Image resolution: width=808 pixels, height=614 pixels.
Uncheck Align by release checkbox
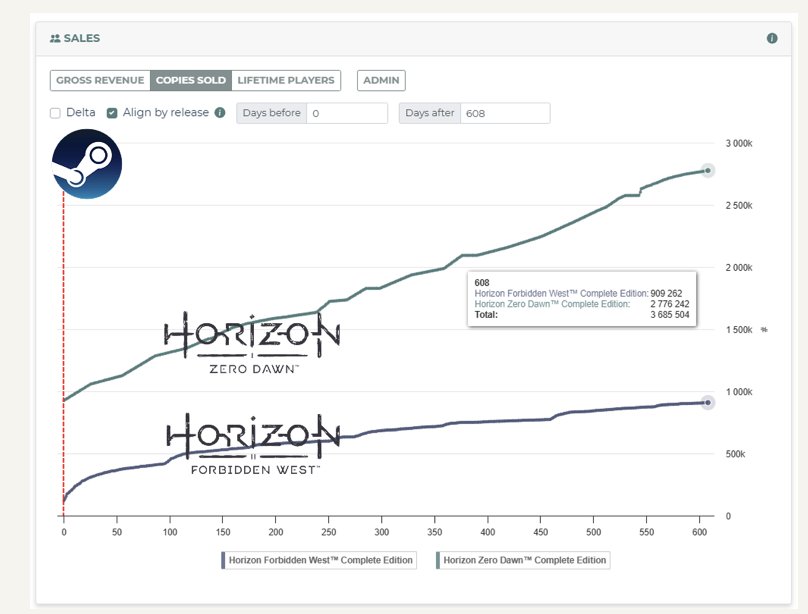(x=112, y=113)
